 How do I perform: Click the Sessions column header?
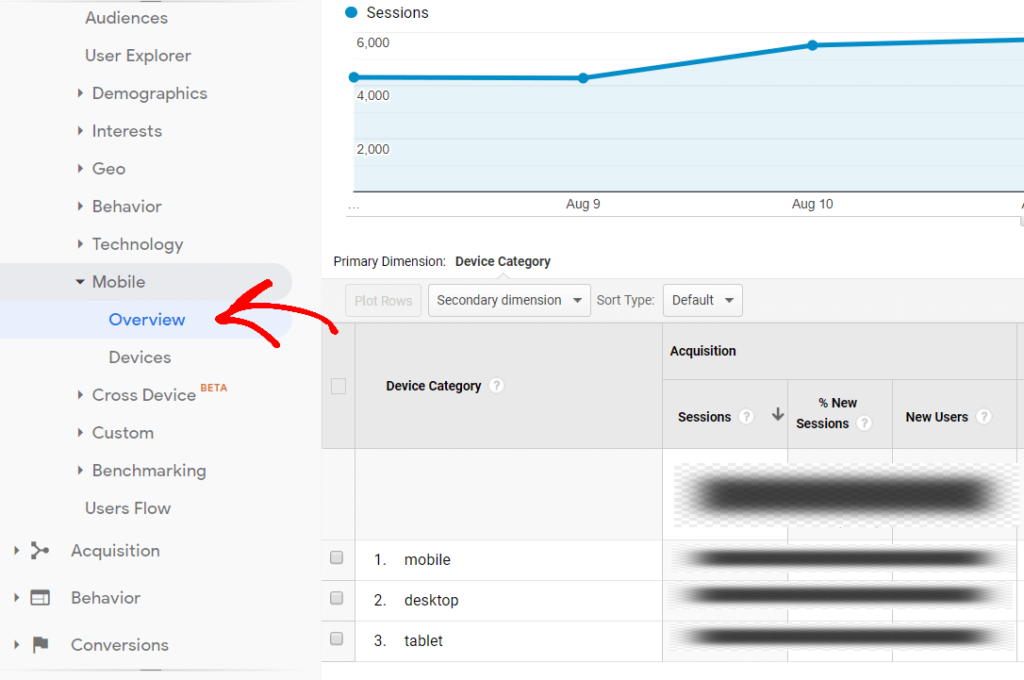(704, 417)
